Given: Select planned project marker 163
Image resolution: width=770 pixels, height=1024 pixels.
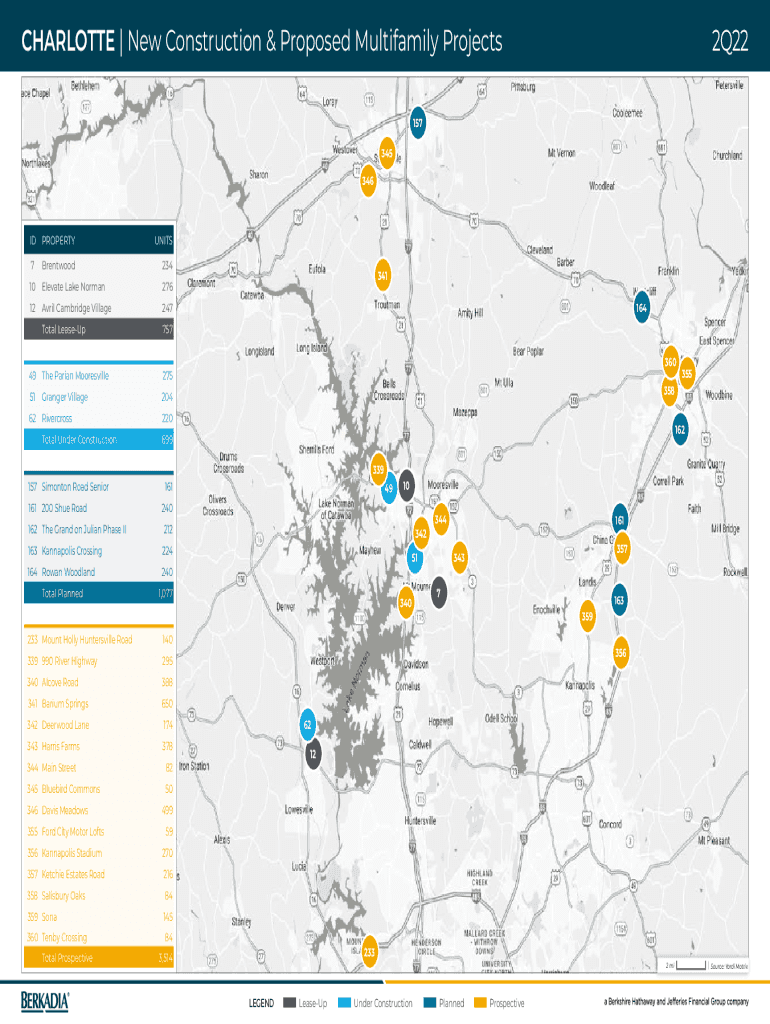Looking at the screenshot, I should pyautogui.click(x=619, y=599).
